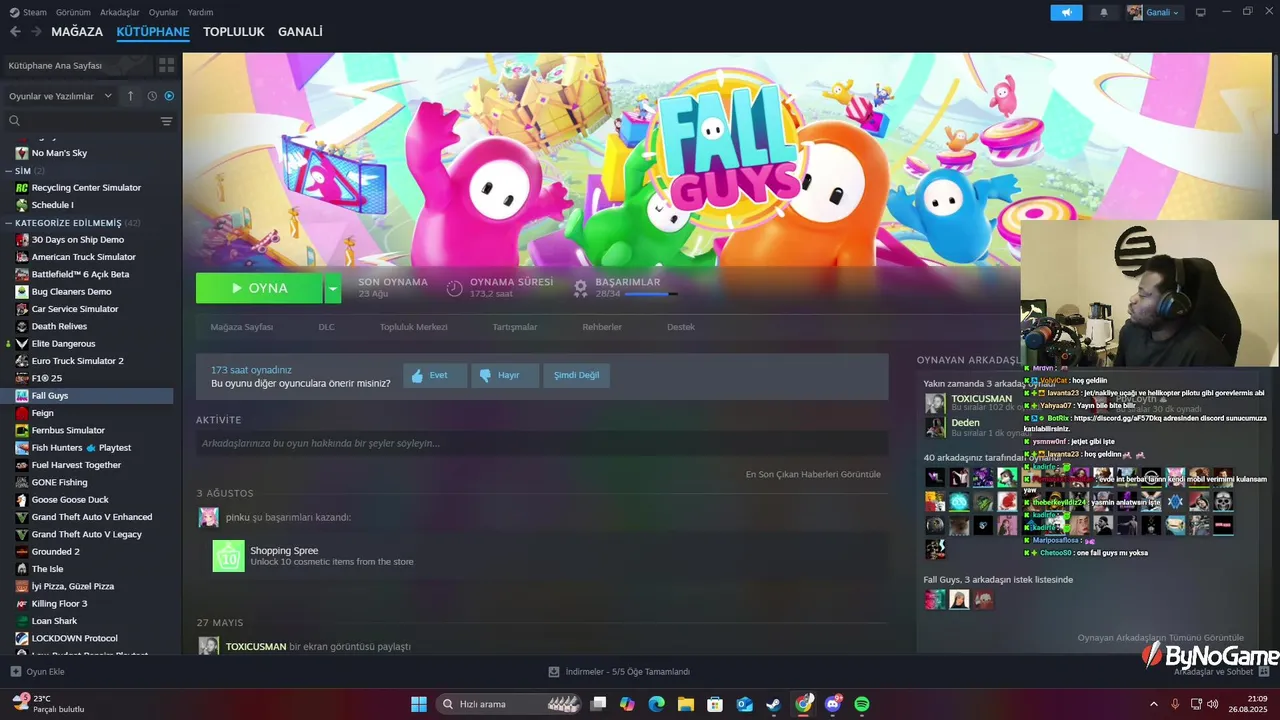Select Elite Dangerous in library
The image size is (1280, 720).
63,344
